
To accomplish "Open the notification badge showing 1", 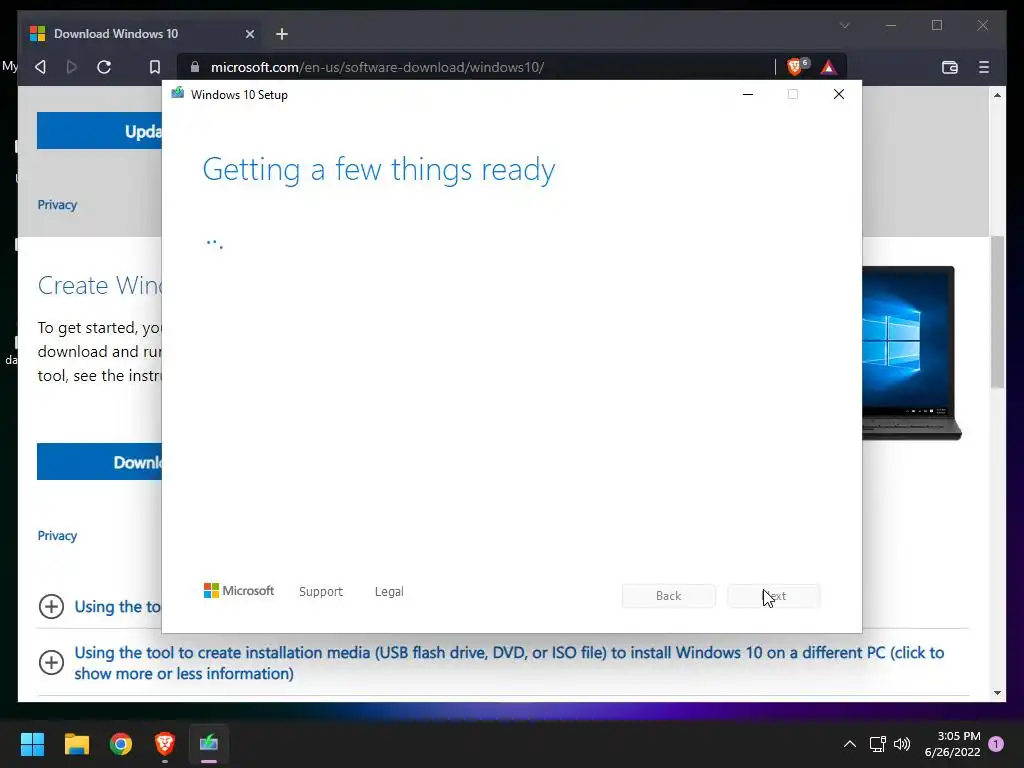I will click(x=997, y=744).
